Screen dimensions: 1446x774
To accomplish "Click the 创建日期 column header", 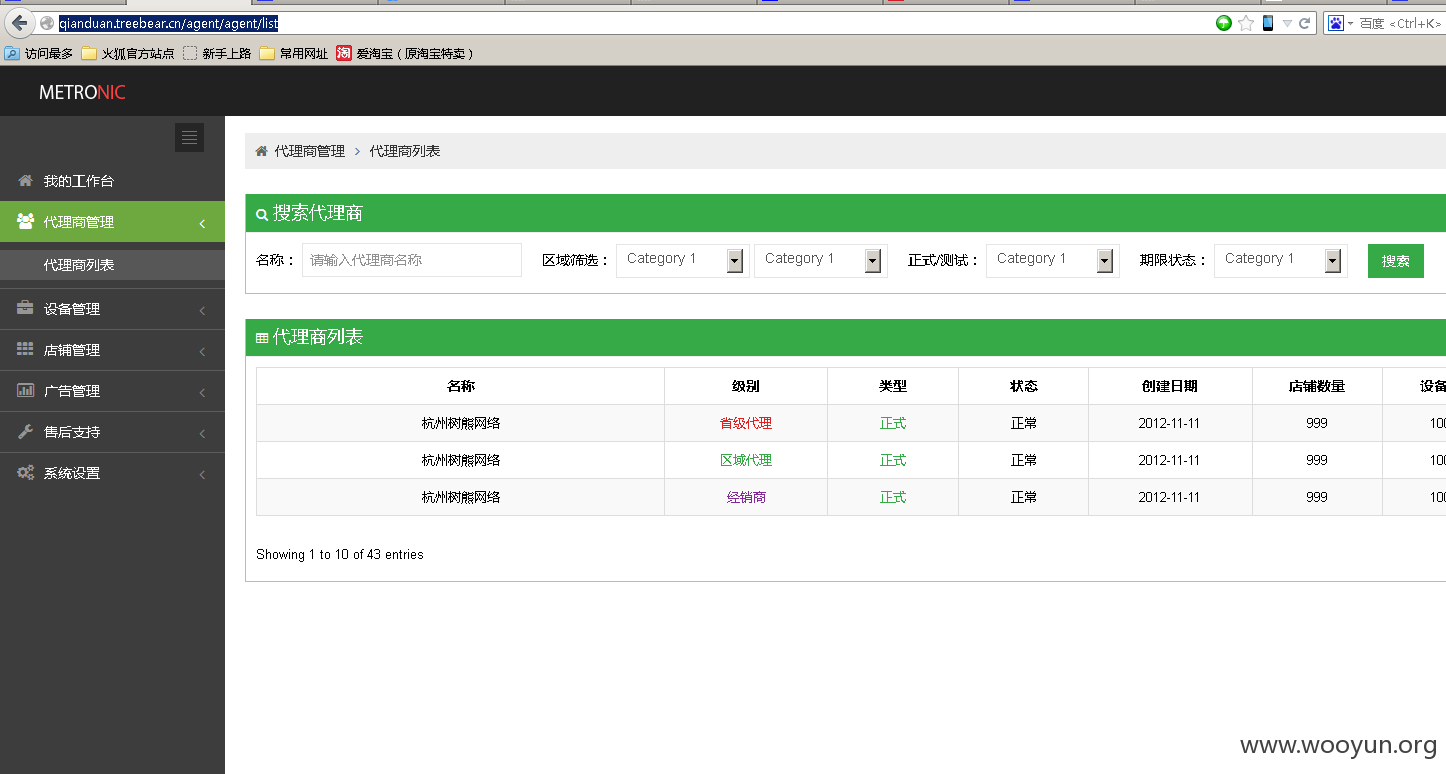I will pyautogui.click(x=1170, y=386).
